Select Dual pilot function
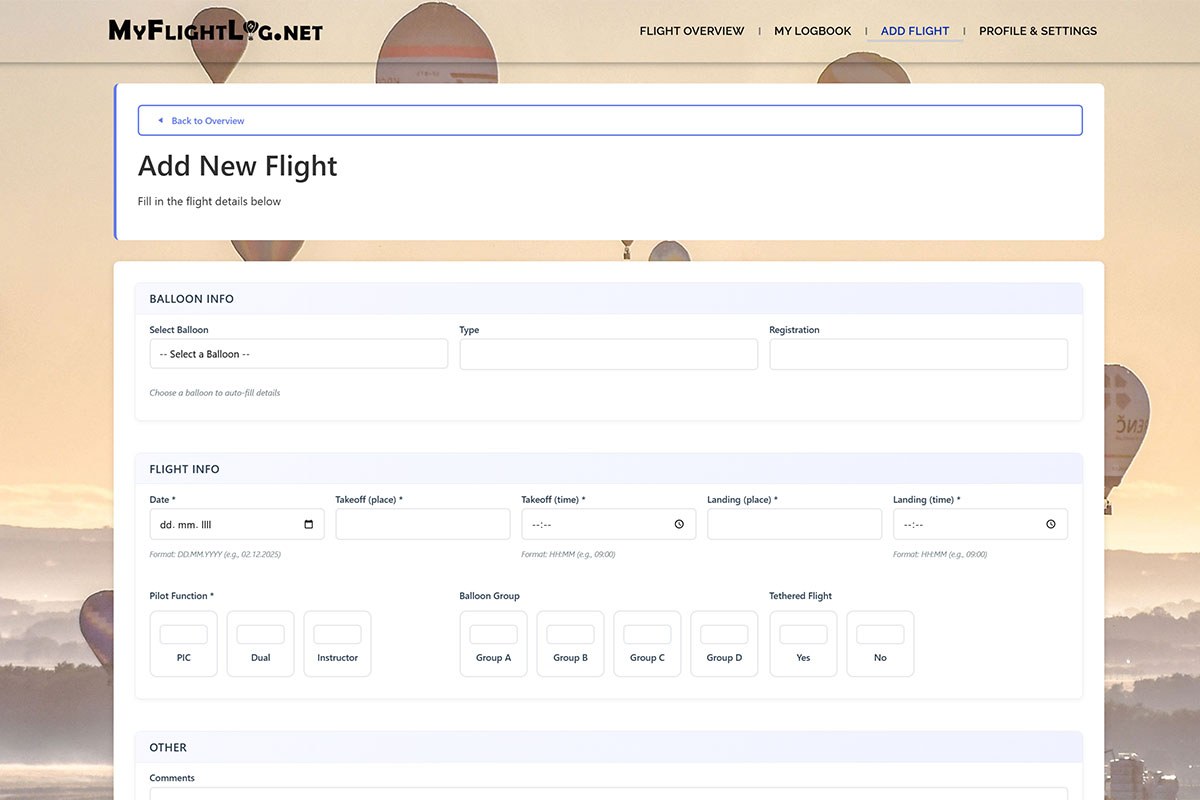 coord(260,643)
